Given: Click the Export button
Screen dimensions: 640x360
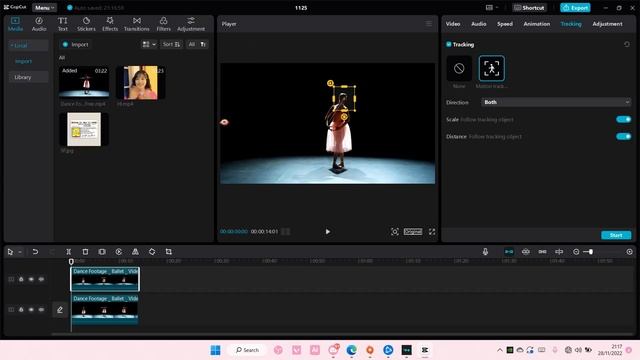Looking at the screenshot, I should pos(575,8).
